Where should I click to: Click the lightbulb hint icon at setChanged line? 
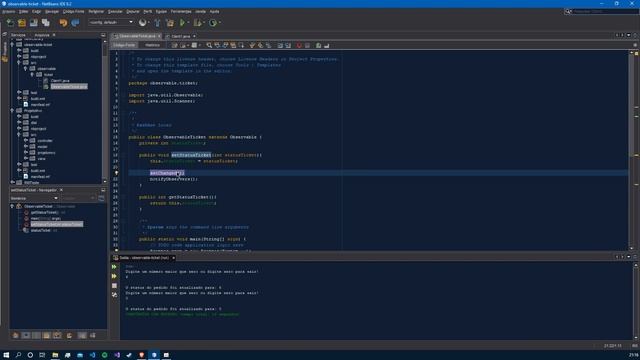116,173
